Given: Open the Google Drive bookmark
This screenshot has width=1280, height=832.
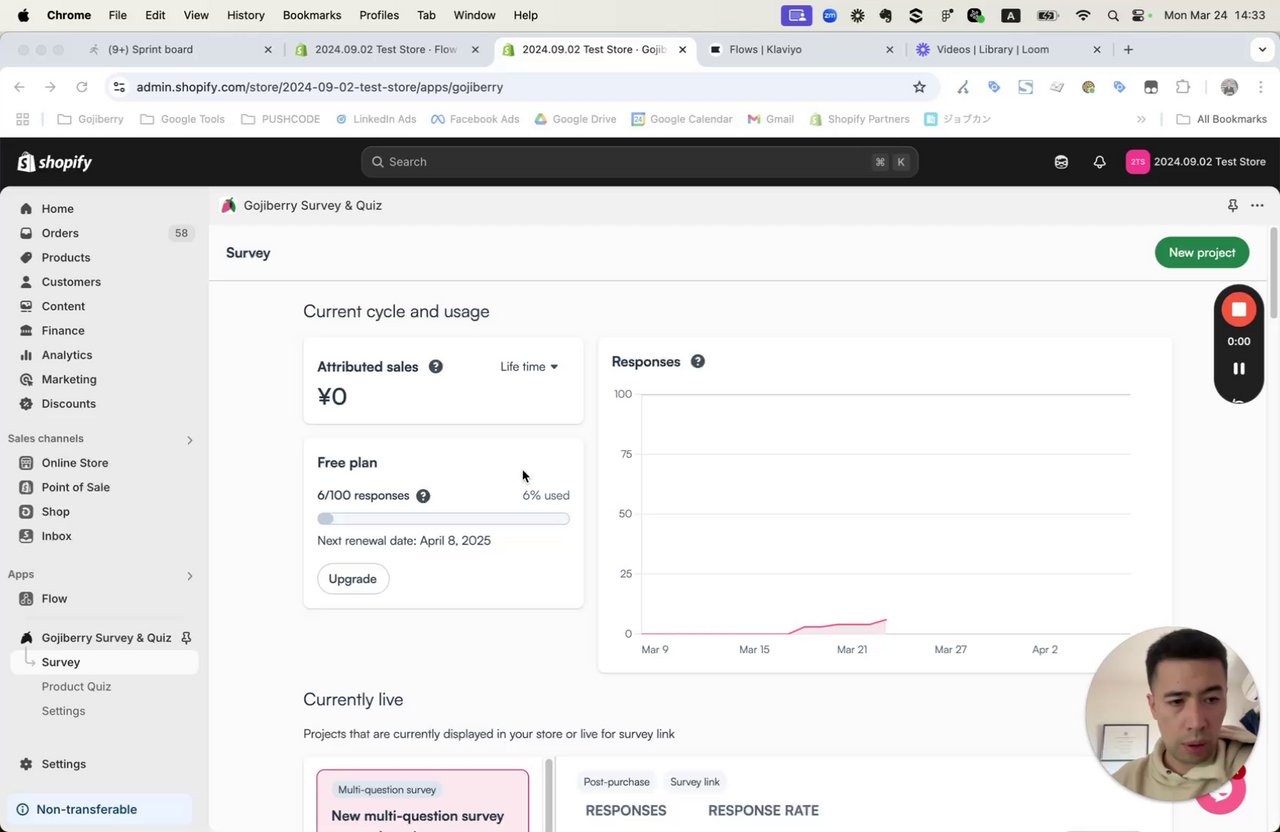Looking at the screenshot, I should click(x=575, y=119).
